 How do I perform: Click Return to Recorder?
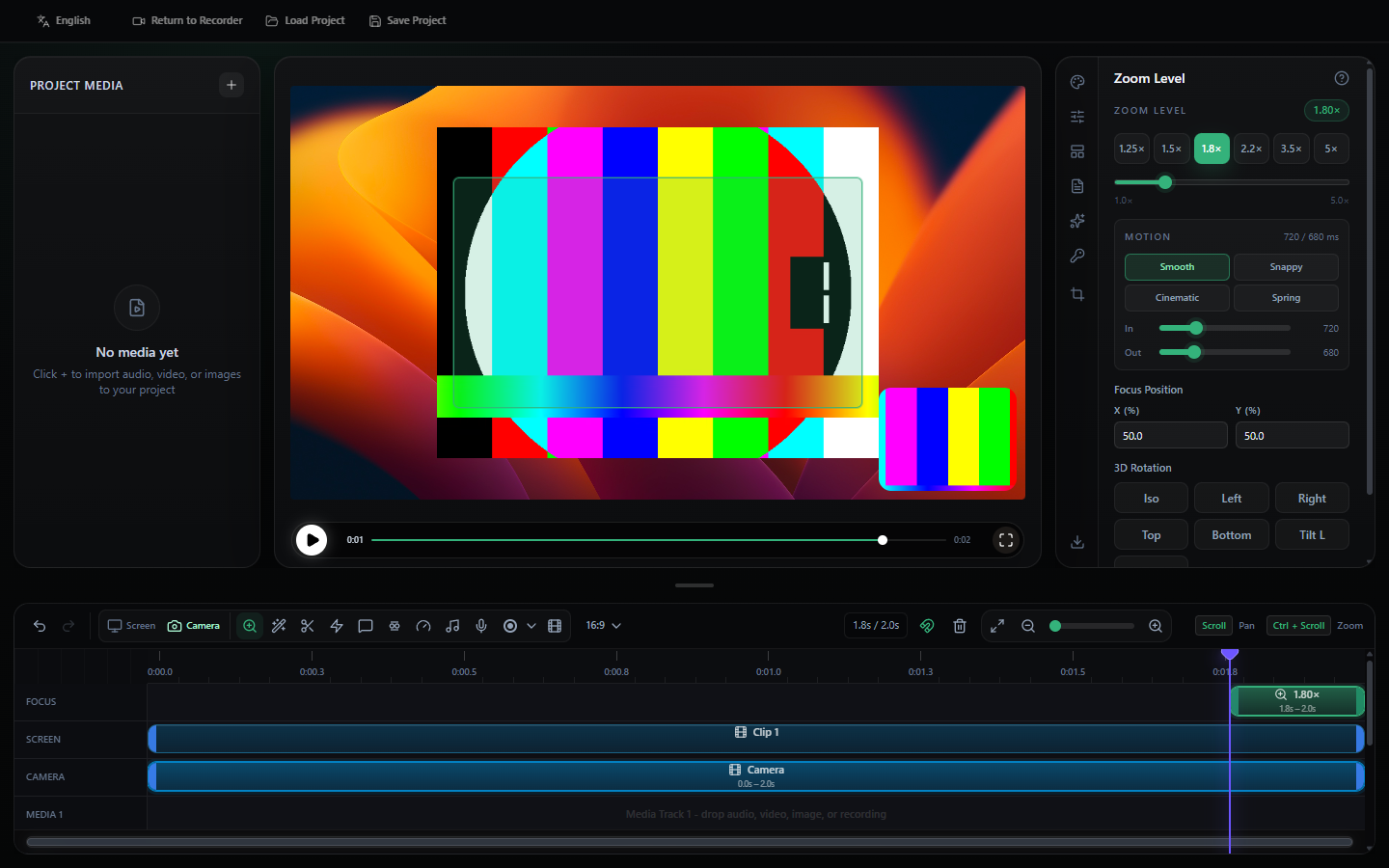tap(187, 20)
